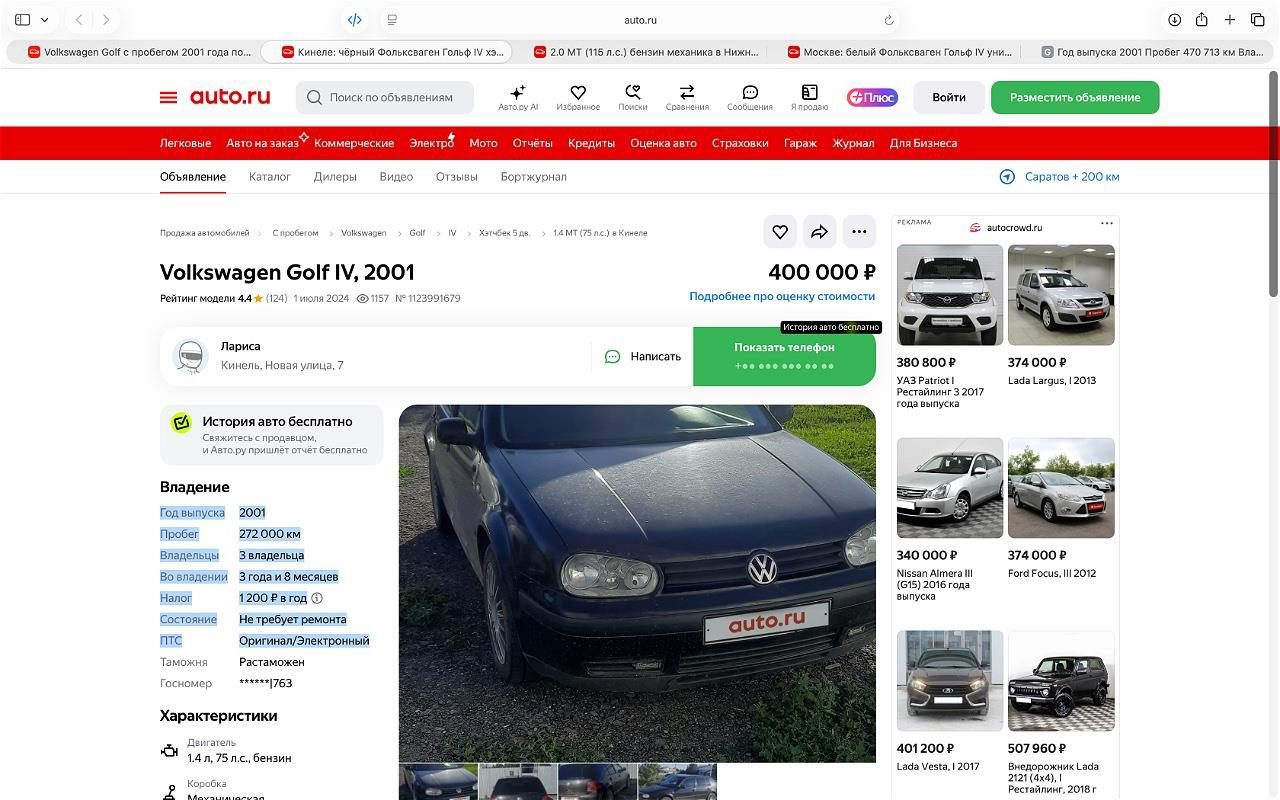This screenshot has height=800, width=1280.
Task: Click the page vertical scrollbar
Action: [x=1273, y=182]
